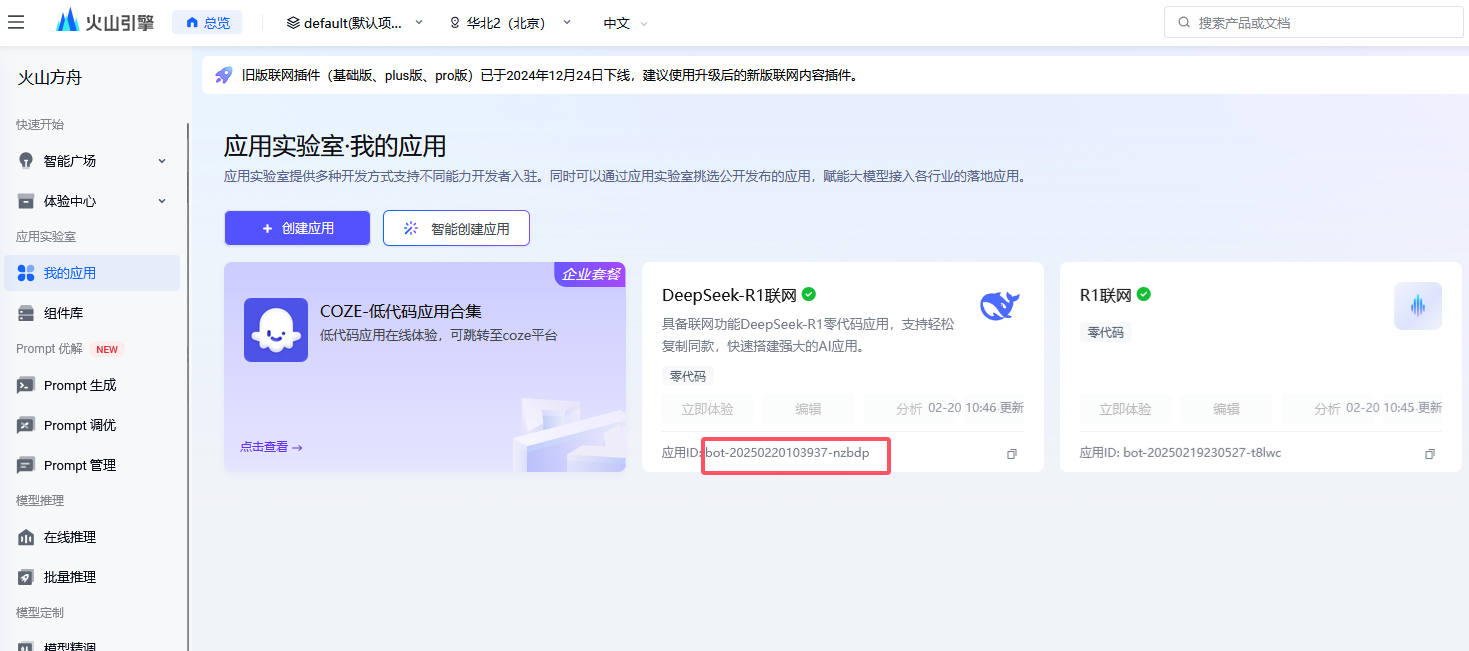This screenshot has height=651, width=1469.
Task: Click the rocket icon in the announcement banner
Action: point(222,74)
